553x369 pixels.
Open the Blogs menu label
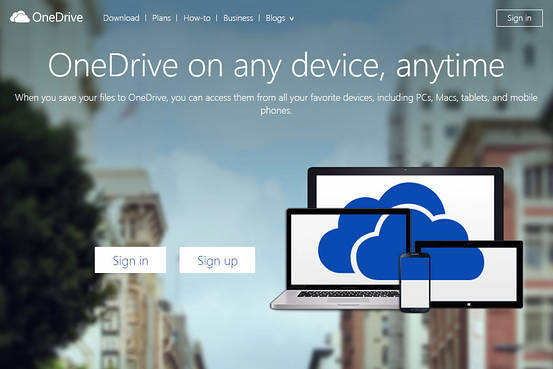click(x=275, y=18)
